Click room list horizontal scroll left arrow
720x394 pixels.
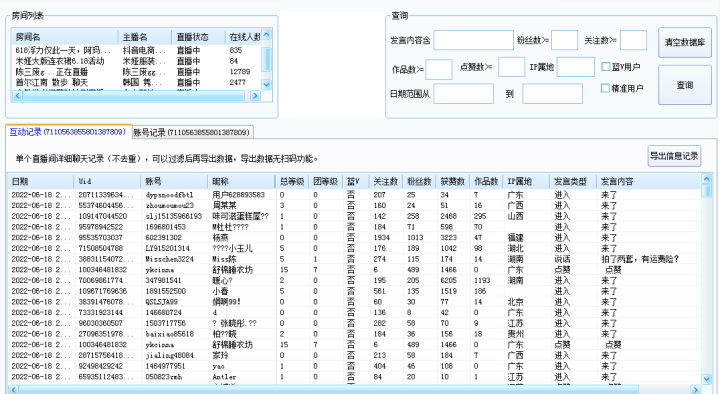(17, 96)
